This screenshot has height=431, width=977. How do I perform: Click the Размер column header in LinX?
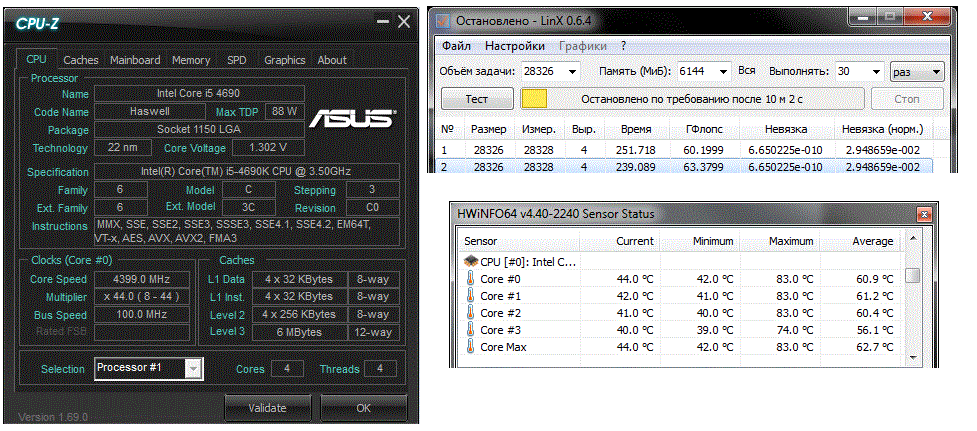488,130
